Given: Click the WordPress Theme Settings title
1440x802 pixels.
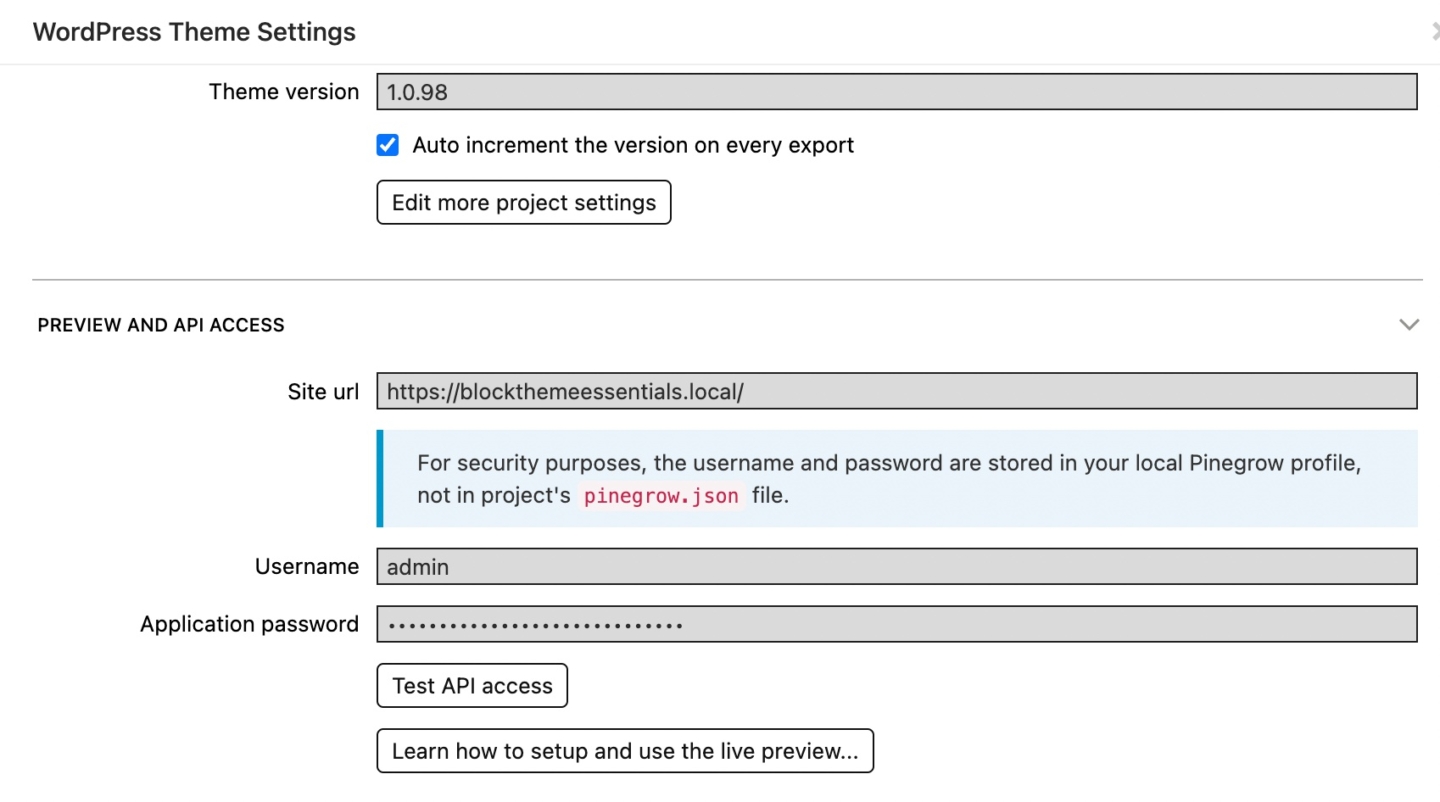Looking at the screenshot, I should pyautogui.click(x=193, y=31).
